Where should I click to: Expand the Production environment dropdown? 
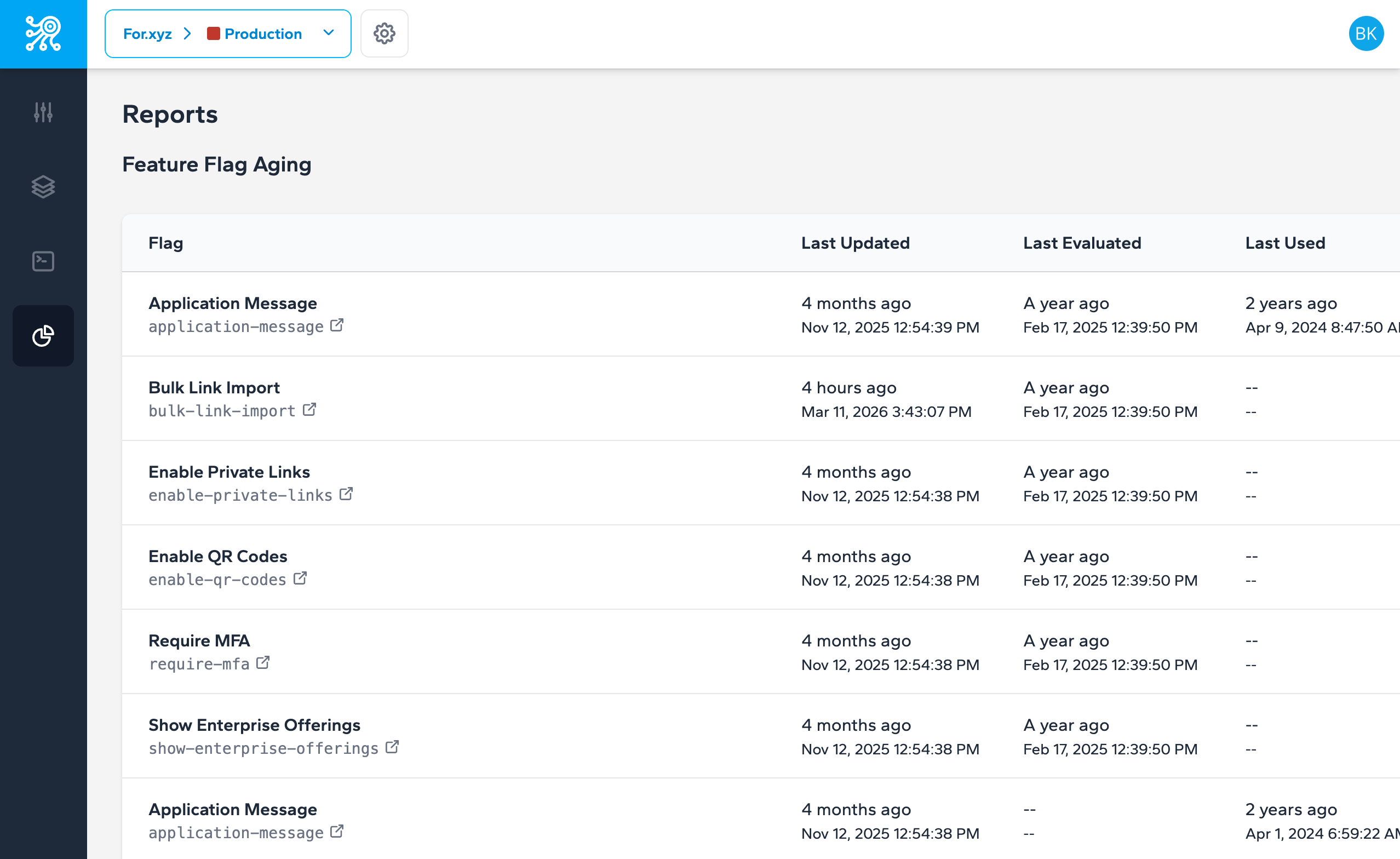pos(329,33)
